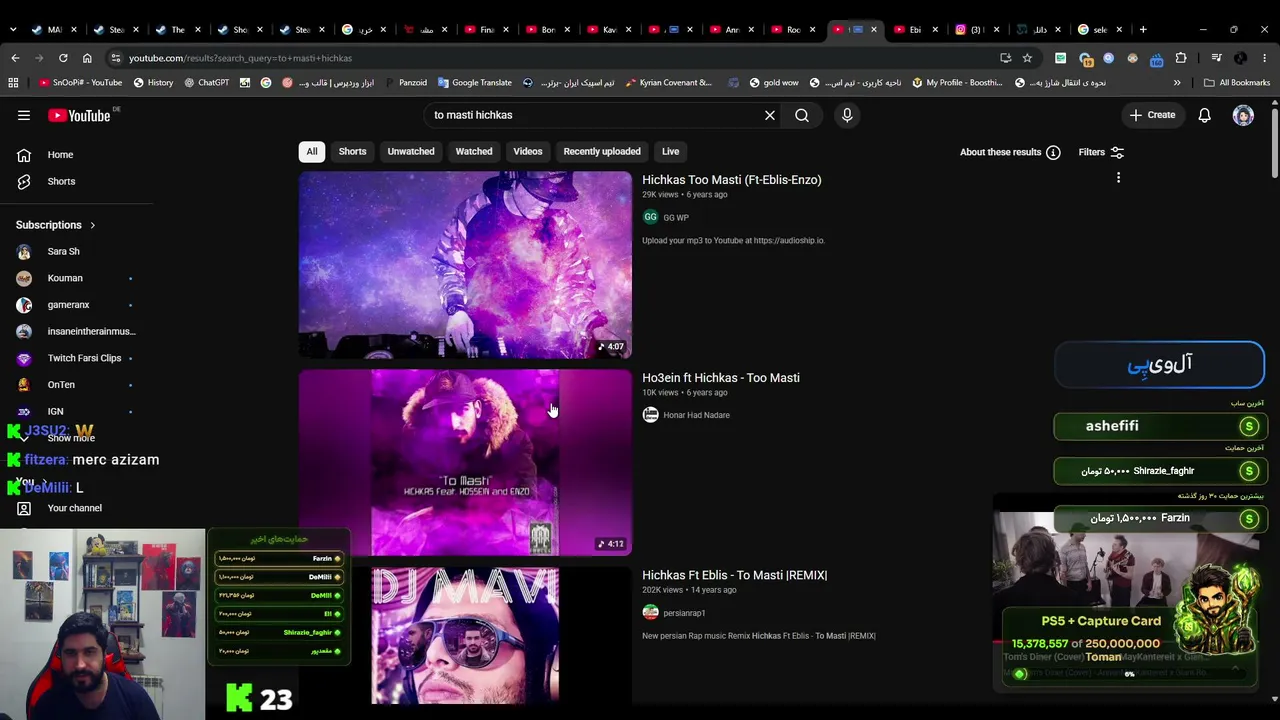Click the Create button
This screenshot has height=720, width=1280.
[1152, 115]
